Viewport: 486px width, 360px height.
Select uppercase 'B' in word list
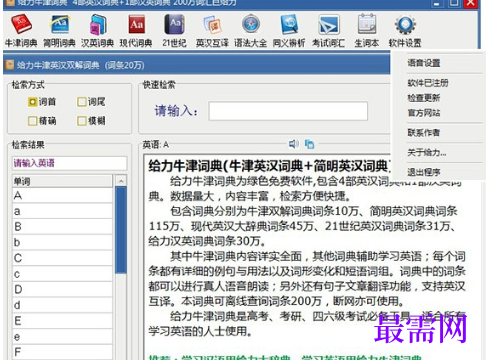[x=62, y=227]
